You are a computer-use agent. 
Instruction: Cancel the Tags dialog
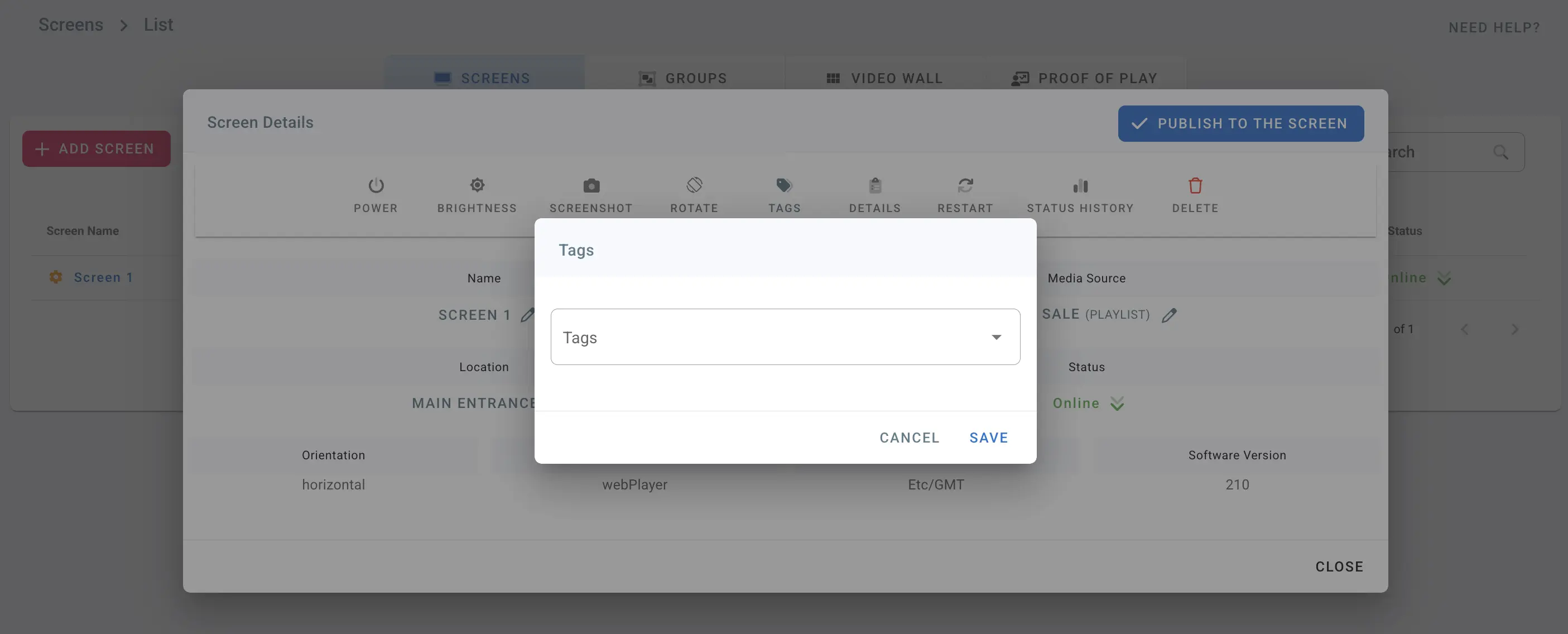point(909,438)
